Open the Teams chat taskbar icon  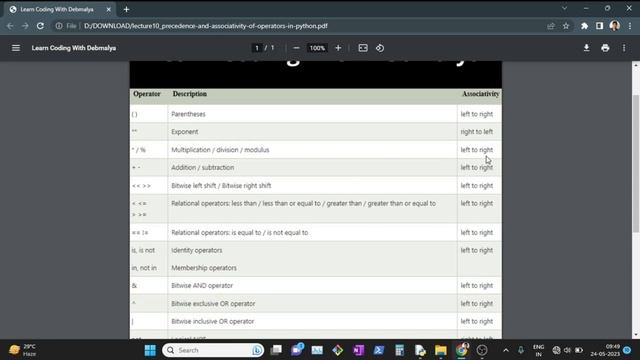tap(297, 350)
